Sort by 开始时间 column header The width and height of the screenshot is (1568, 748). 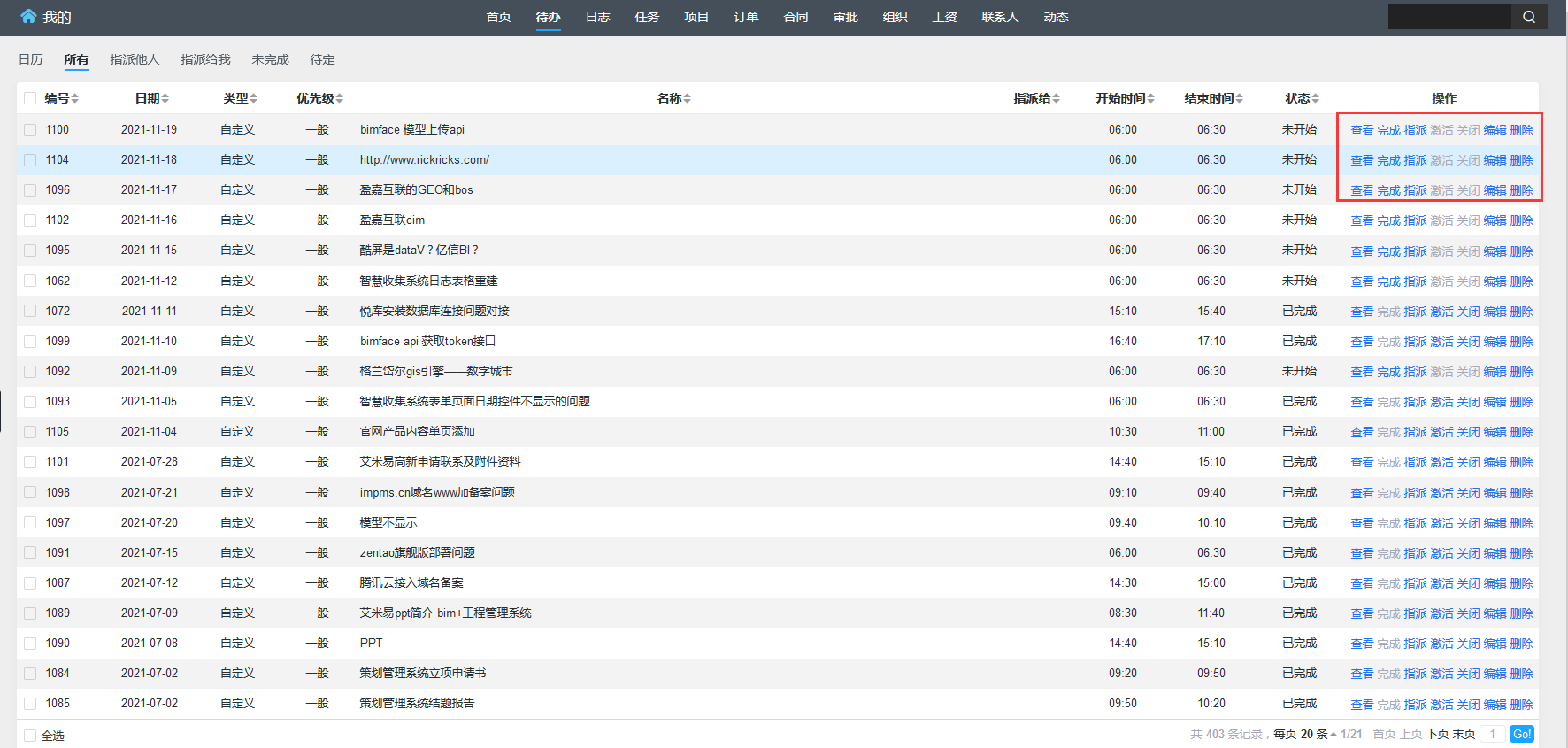(1125, 98)
